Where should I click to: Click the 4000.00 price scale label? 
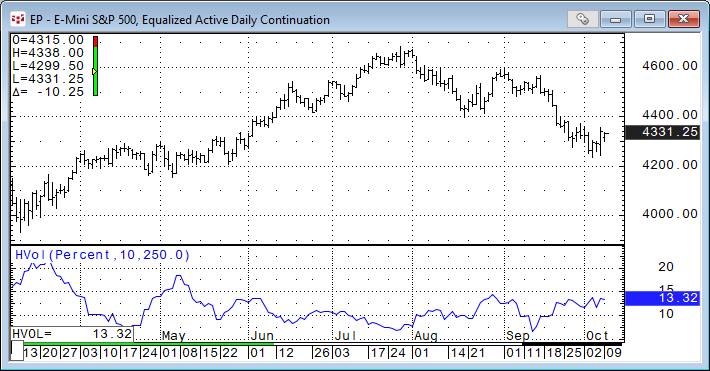coord(670,214)
